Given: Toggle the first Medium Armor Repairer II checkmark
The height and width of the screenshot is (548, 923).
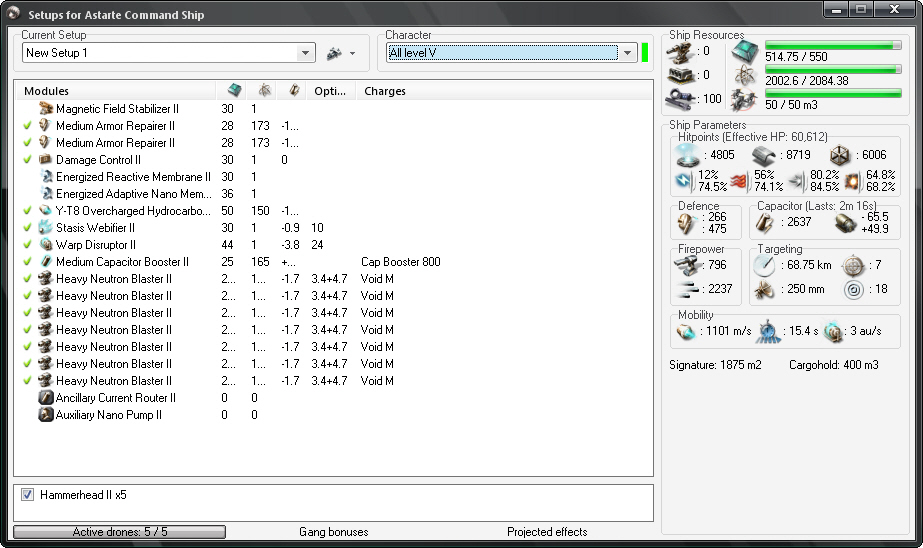Looking at the screenshot, I should [x=27, y=126].
